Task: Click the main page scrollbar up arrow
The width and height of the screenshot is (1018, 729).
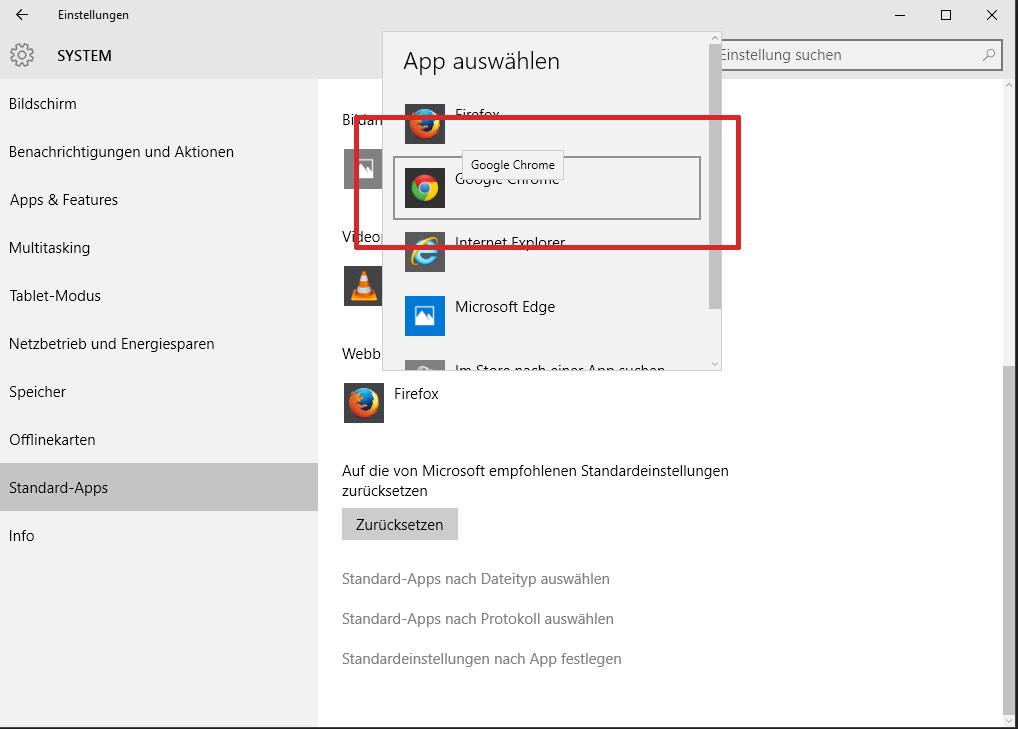Action: click(x=1009, y=85)
